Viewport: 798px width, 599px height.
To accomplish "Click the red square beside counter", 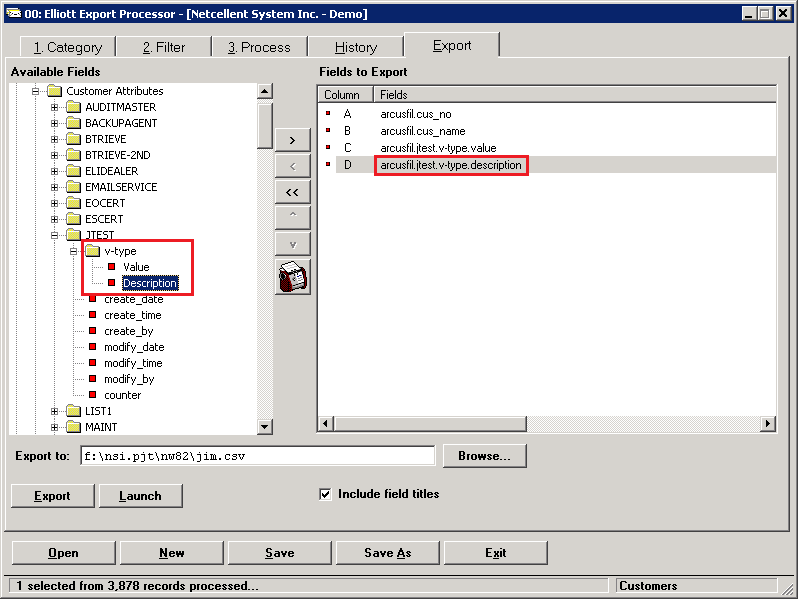I will (93, 394).
